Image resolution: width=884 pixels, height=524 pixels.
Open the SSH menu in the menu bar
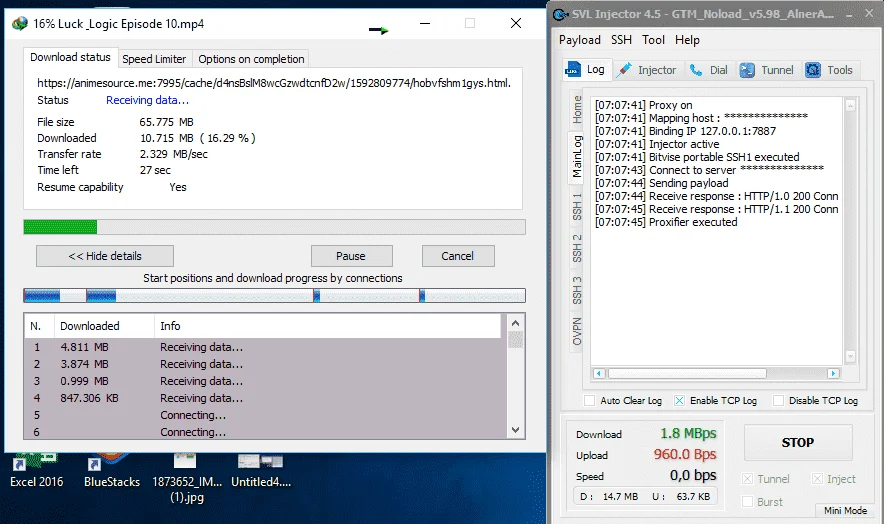(621, 40)
